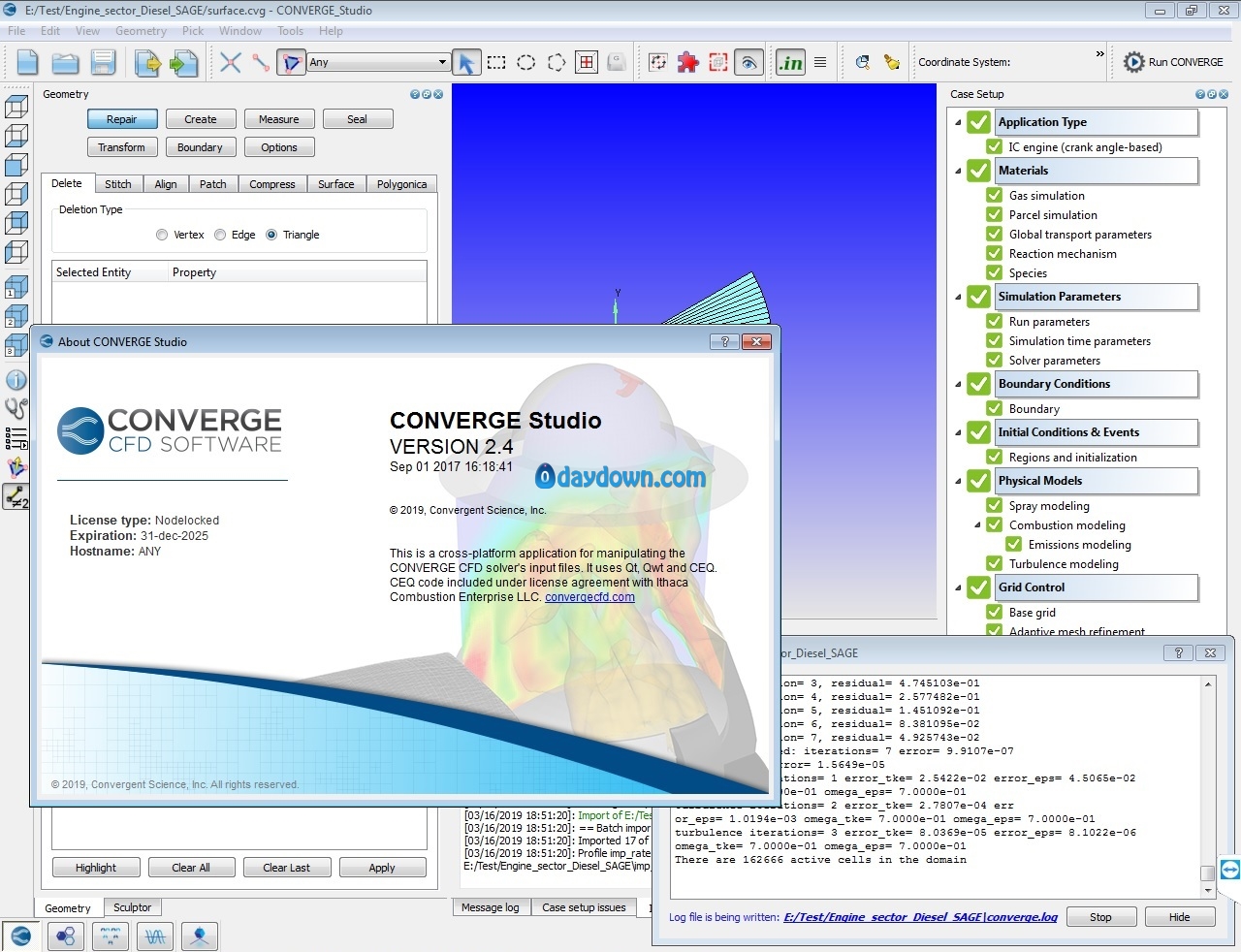Open the Any filter dropdown in toolbar
Image resolution: width=1241 pixels, height=952 pixels.
pyautogui.click(x=378, y=62)
